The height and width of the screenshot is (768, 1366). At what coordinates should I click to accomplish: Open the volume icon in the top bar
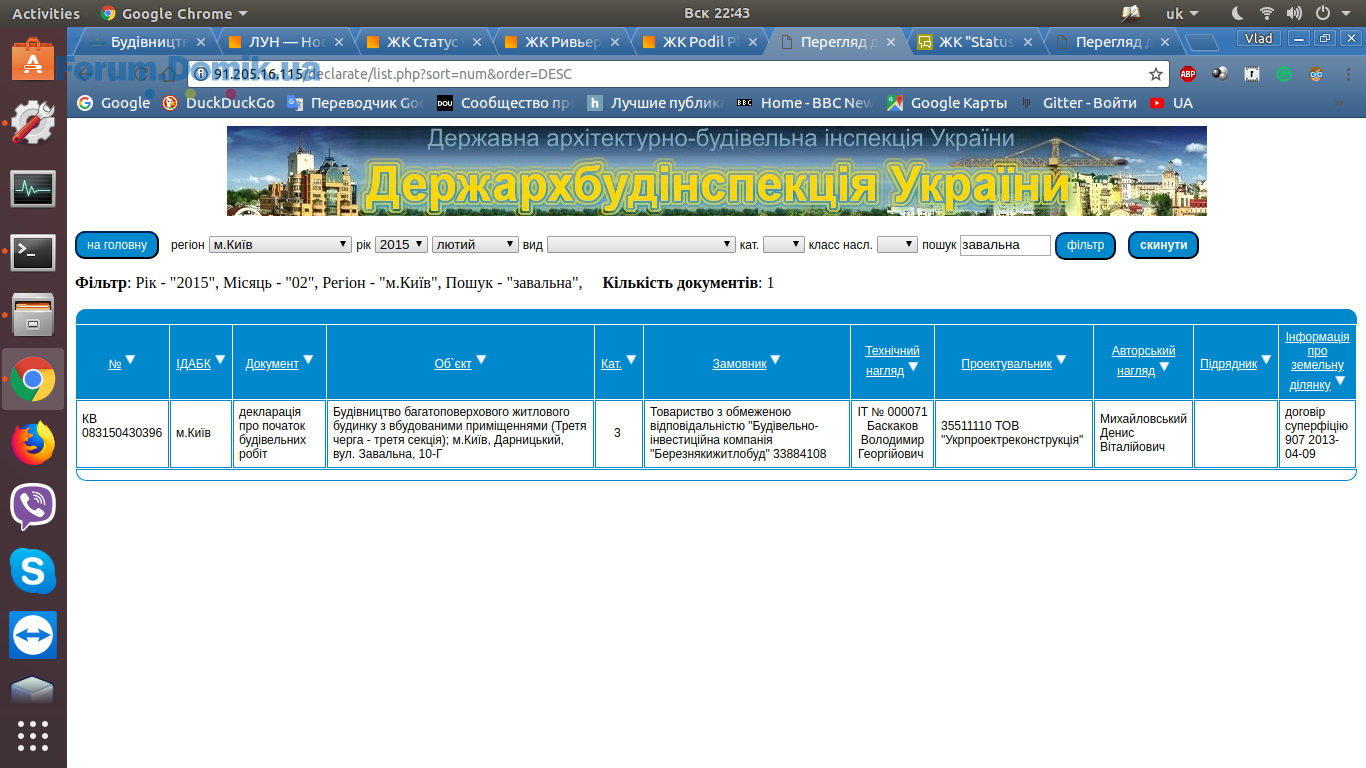coord(1295,13)
